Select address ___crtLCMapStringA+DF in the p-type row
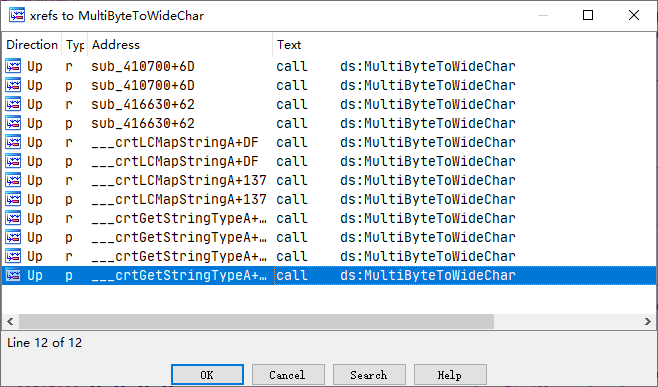Screen dimensions: 658x387 [x=175, y=161]
